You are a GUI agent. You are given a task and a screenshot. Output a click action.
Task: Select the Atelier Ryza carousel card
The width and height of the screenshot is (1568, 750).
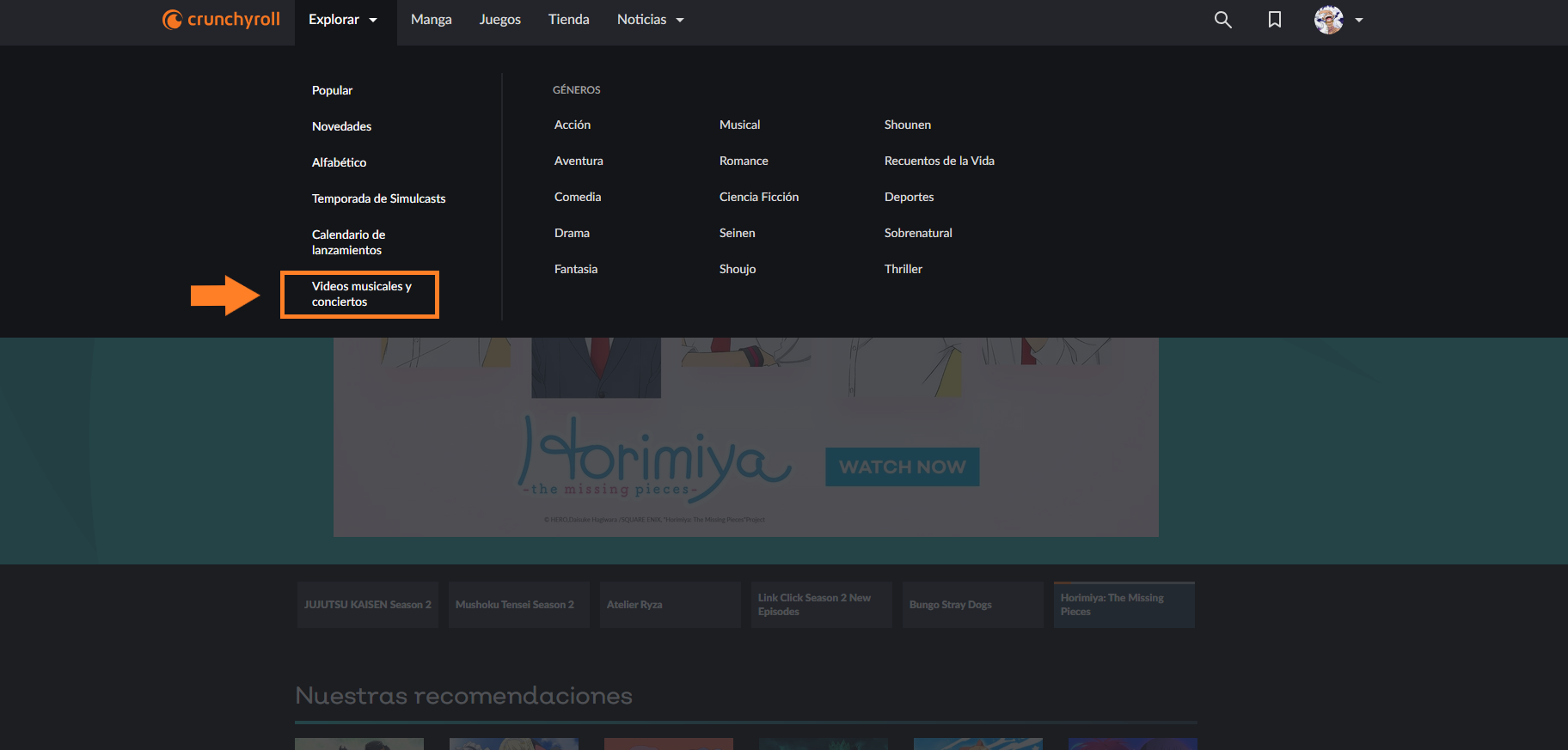coord(671,605)
